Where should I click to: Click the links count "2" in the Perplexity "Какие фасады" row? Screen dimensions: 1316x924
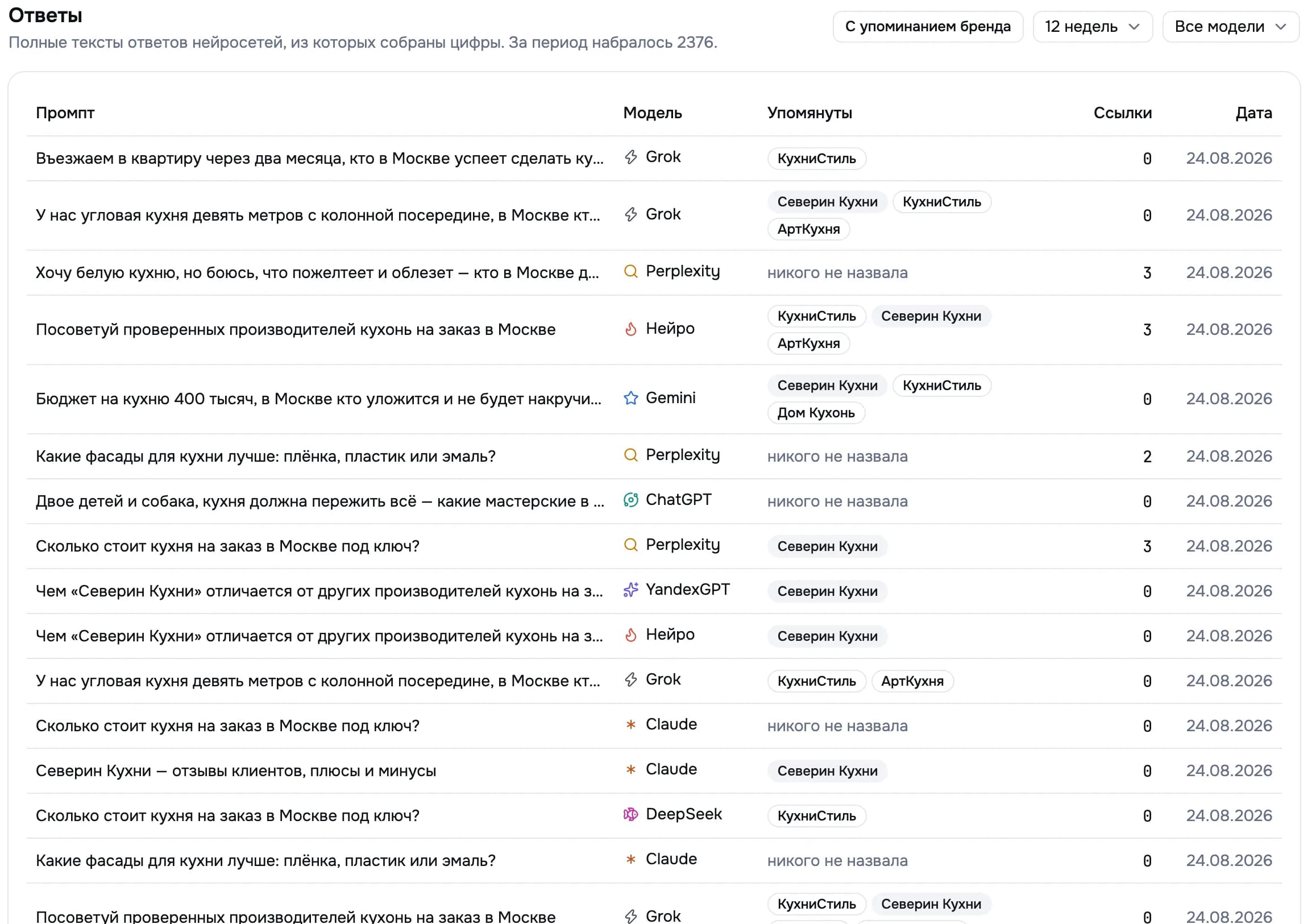[x=1147, y=457]
